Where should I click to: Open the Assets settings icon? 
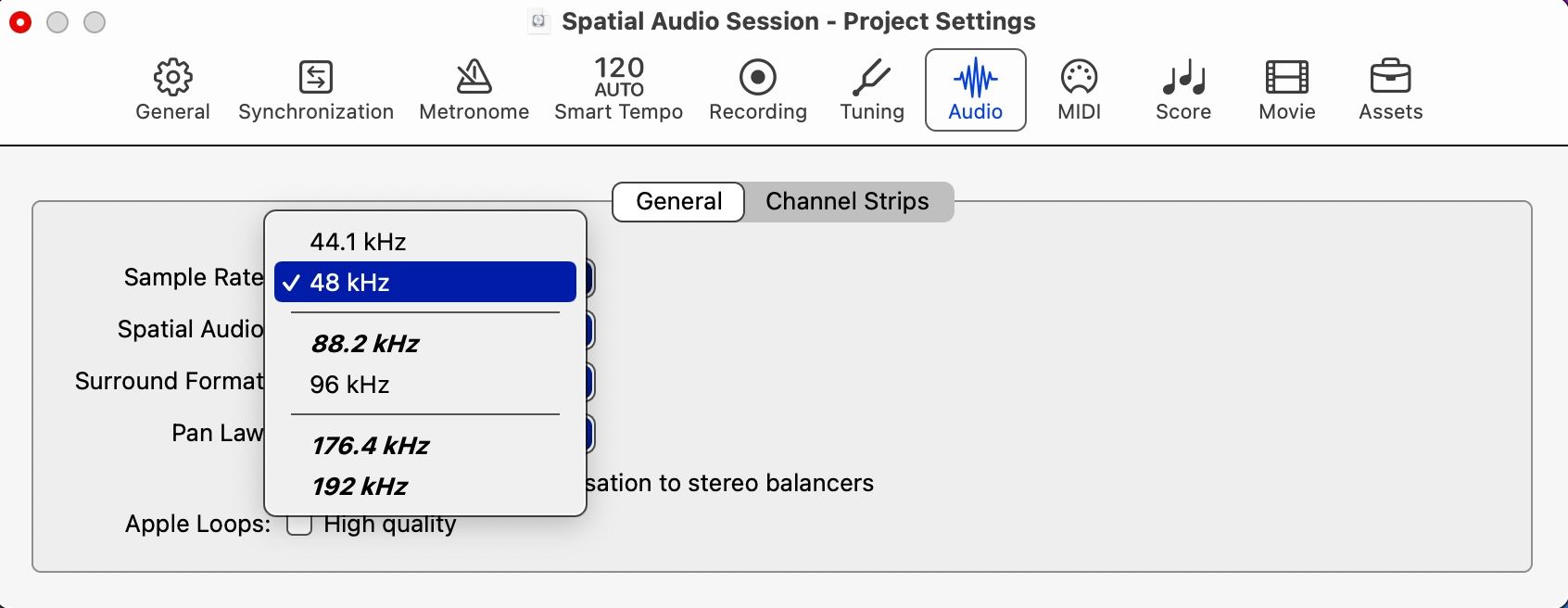click(x=1391, y=88)
